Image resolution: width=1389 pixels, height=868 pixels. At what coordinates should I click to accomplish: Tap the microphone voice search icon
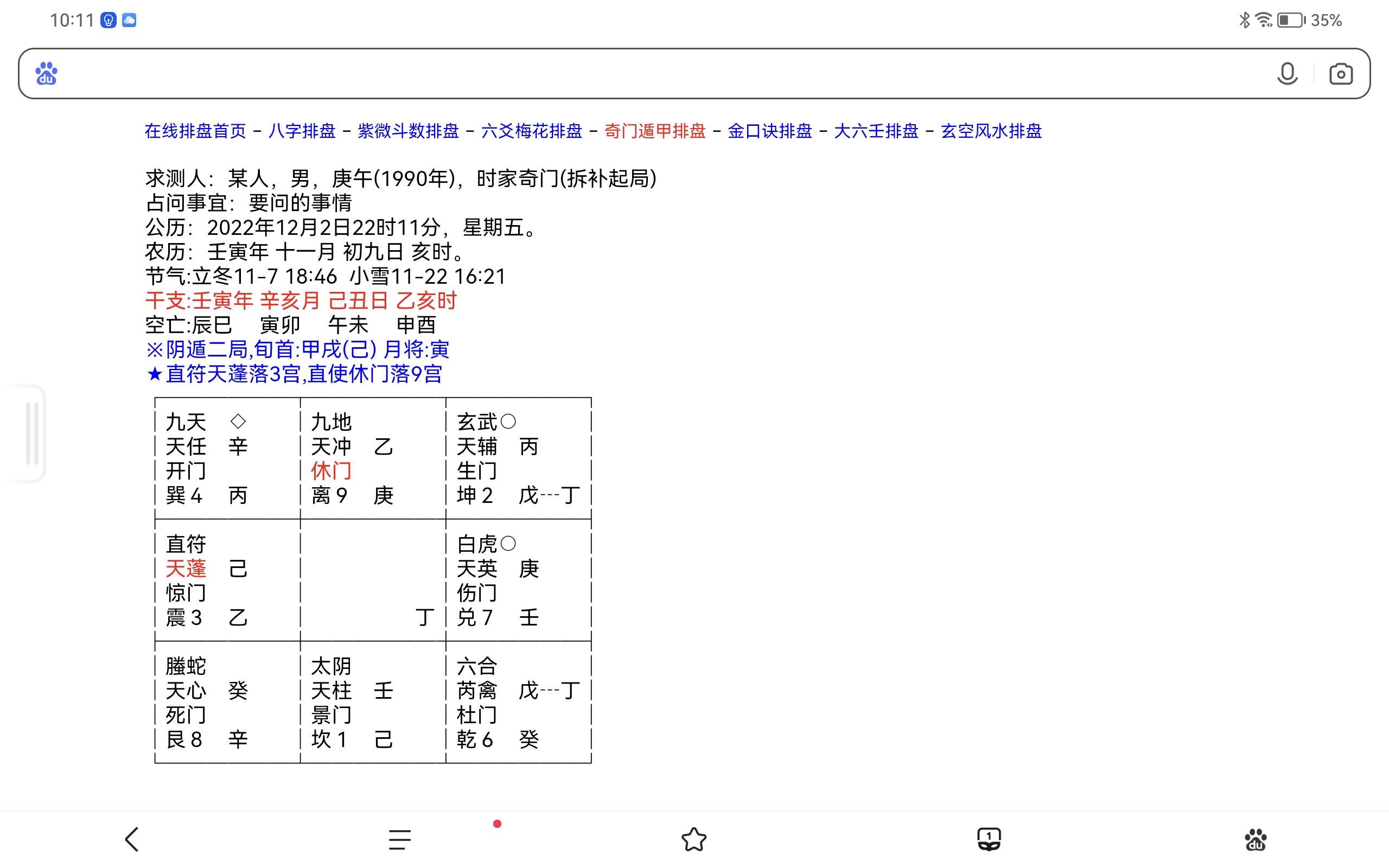(x=1287, y=74)
